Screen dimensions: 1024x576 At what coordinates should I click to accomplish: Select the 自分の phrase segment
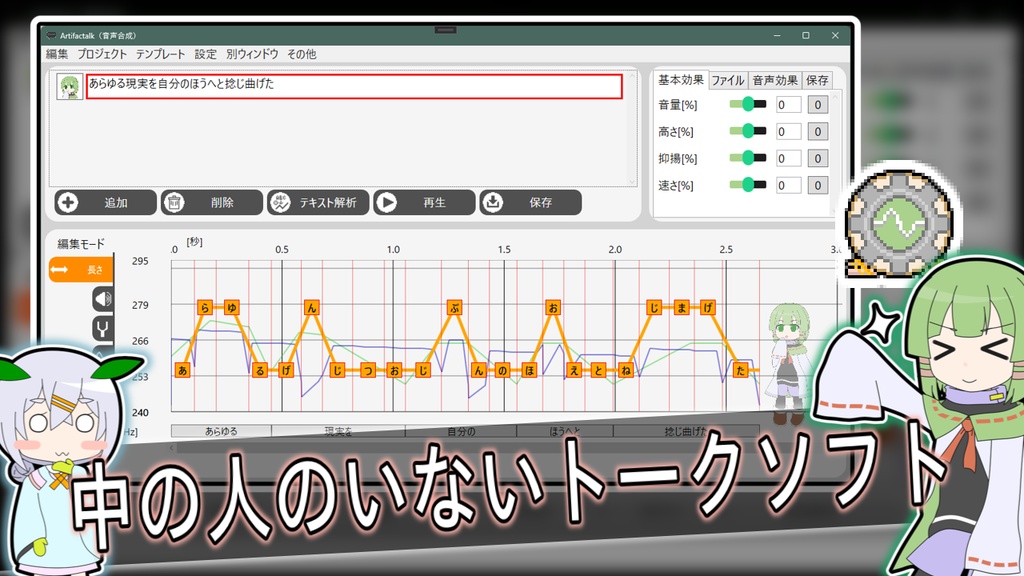[461, 431]
